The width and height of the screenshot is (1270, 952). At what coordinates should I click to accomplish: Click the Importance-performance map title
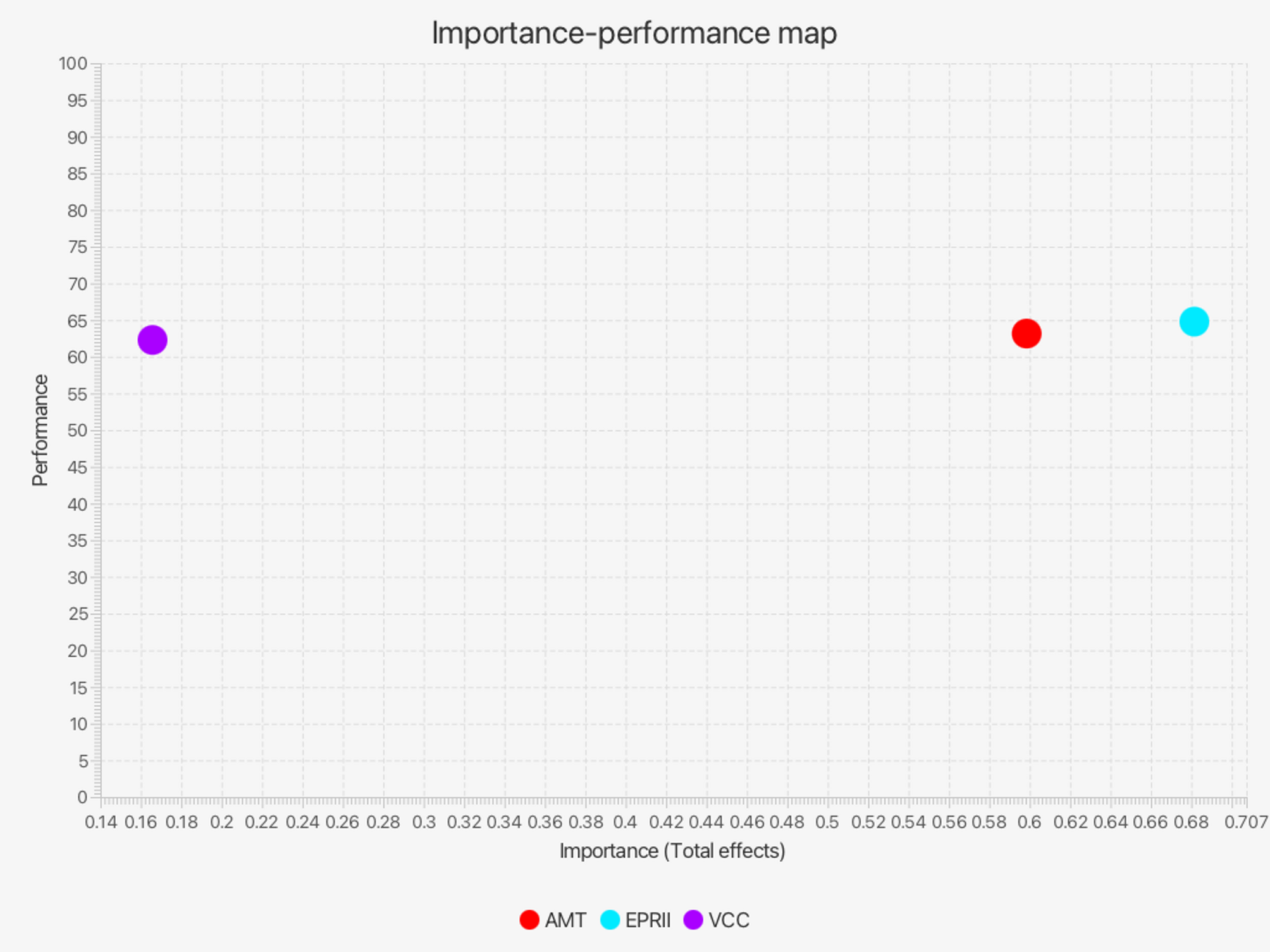pyautogui.click(x=634, y=33)
